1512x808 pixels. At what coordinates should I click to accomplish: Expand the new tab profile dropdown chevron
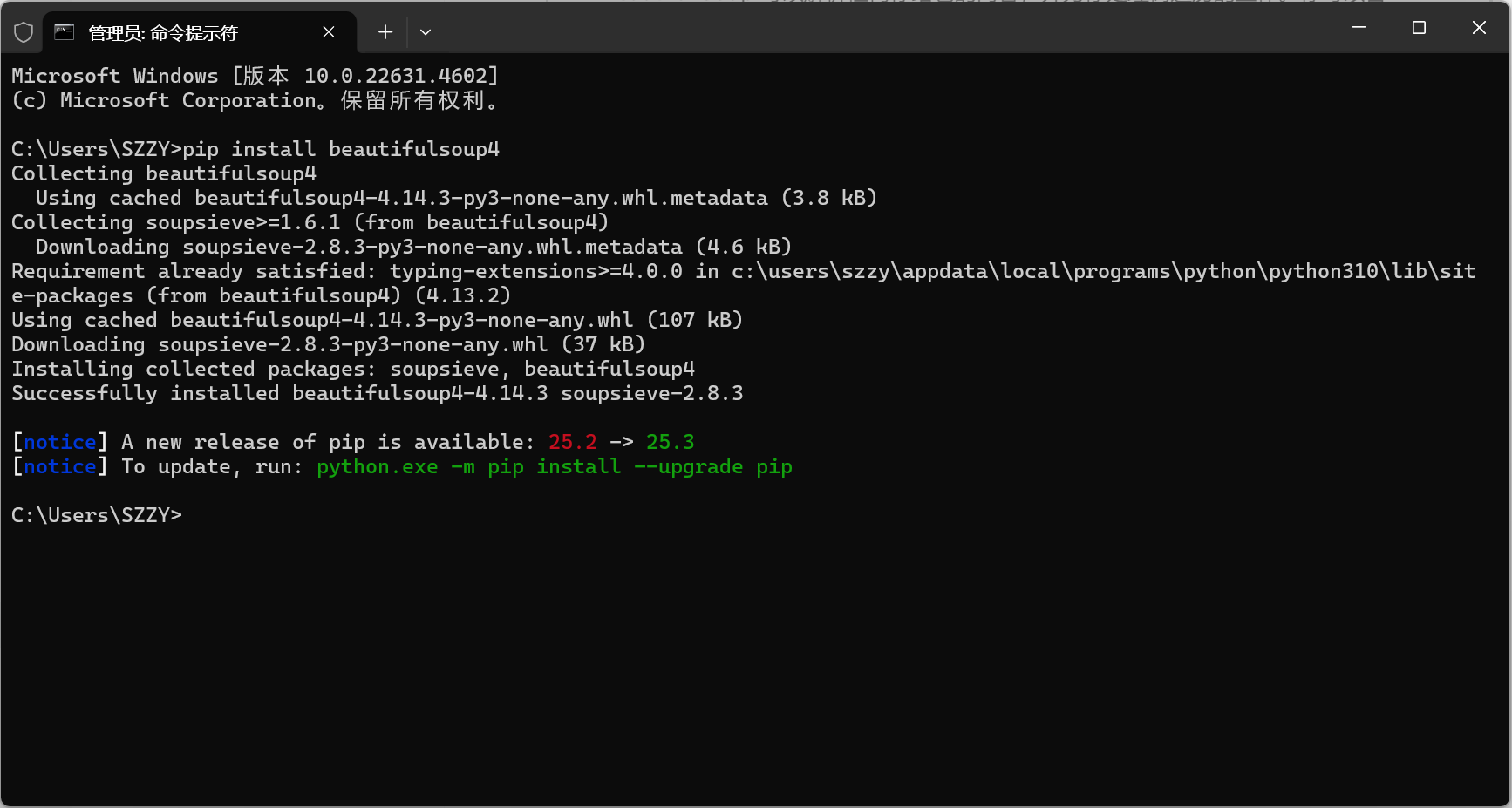pos(426,32)
